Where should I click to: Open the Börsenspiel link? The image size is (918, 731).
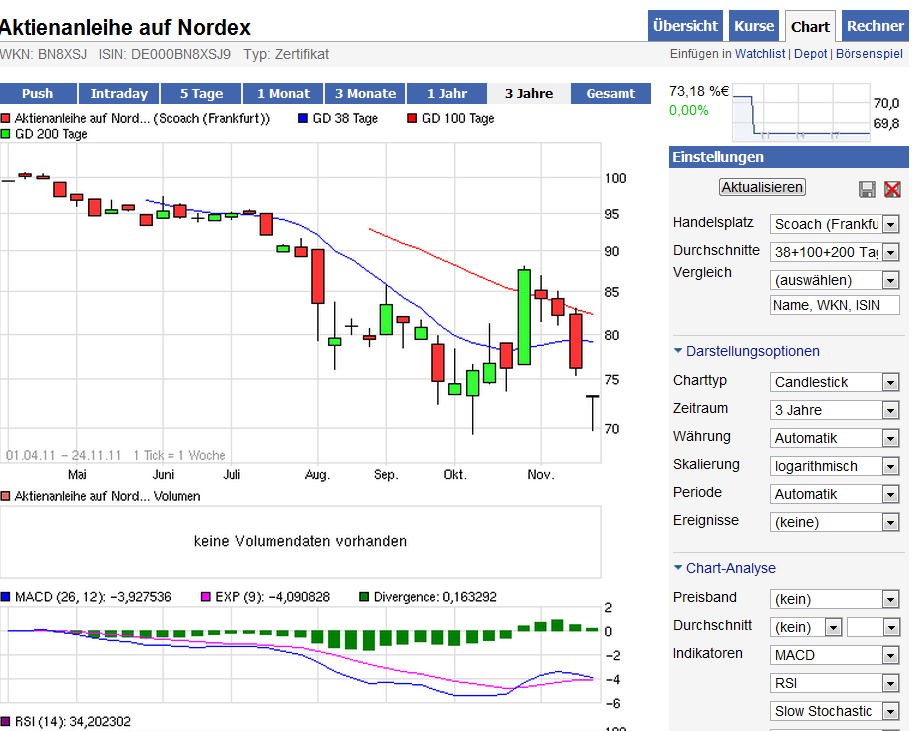pyautogui.click(x=869, y=54)
